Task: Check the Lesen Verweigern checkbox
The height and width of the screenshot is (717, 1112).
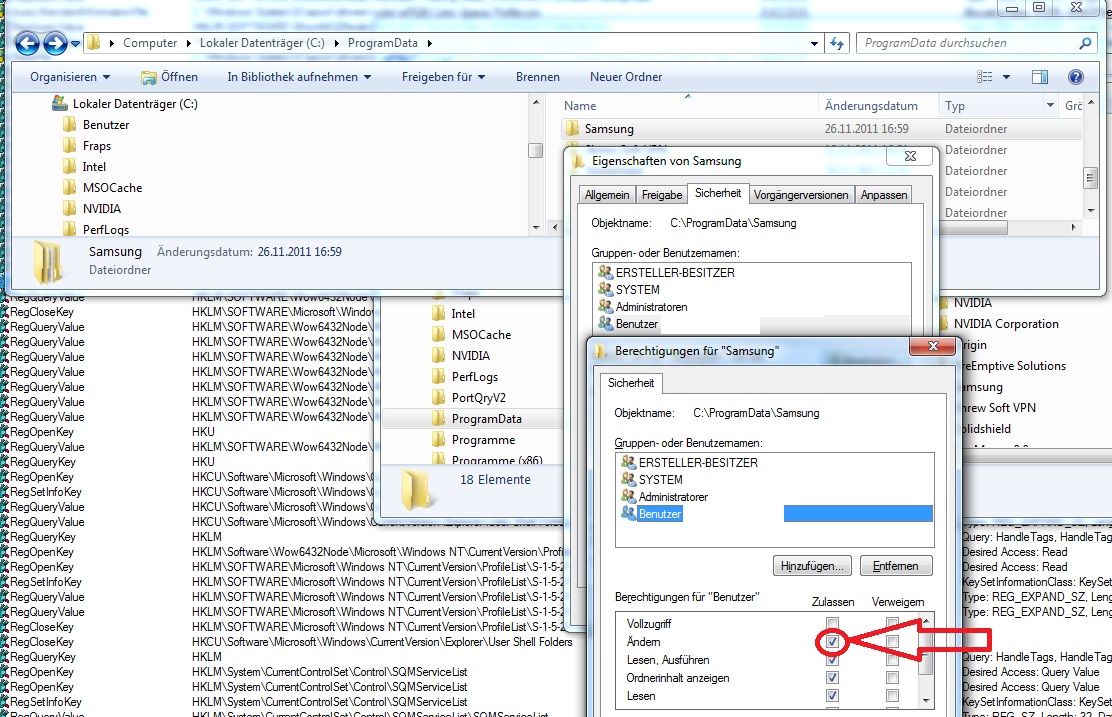Action: [x=892, y=696]
